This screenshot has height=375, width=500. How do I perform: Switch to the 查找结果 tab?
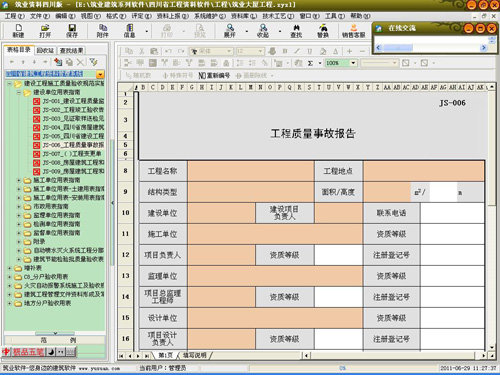pos(71,50)
